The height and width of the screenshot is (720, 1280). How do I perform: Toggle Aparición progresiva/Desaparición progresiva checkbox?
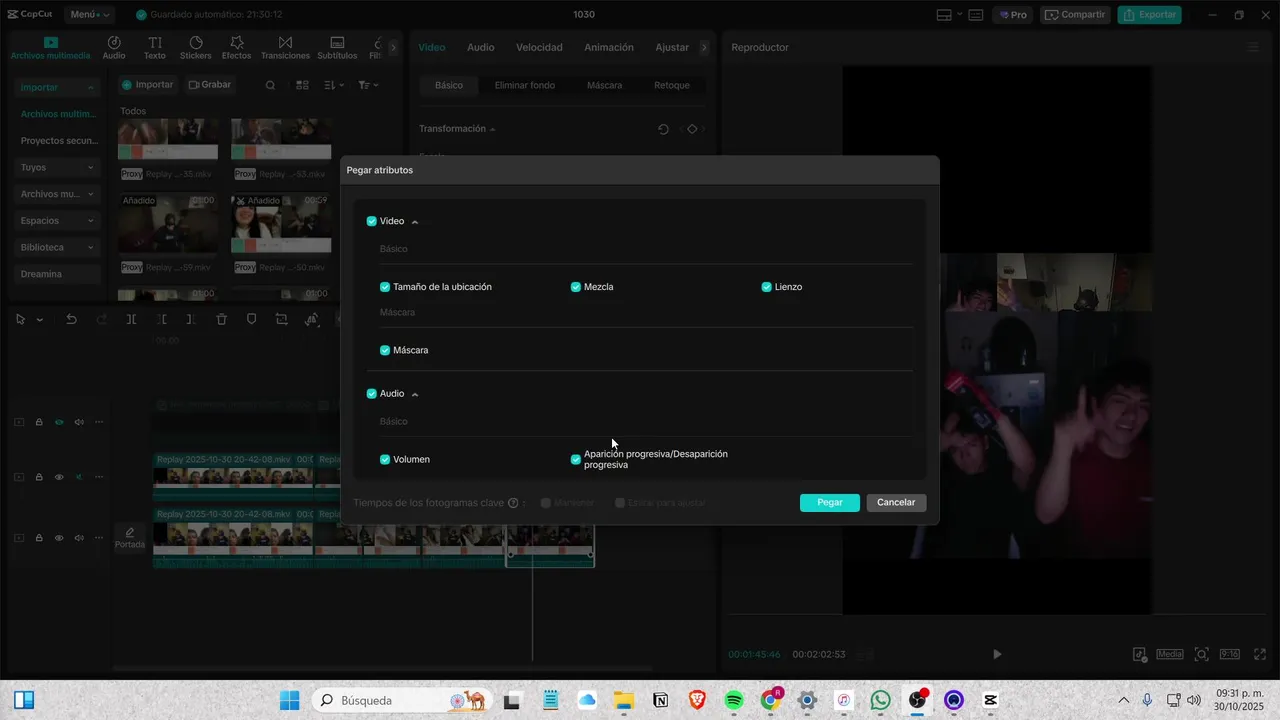[x=576, y=460]
